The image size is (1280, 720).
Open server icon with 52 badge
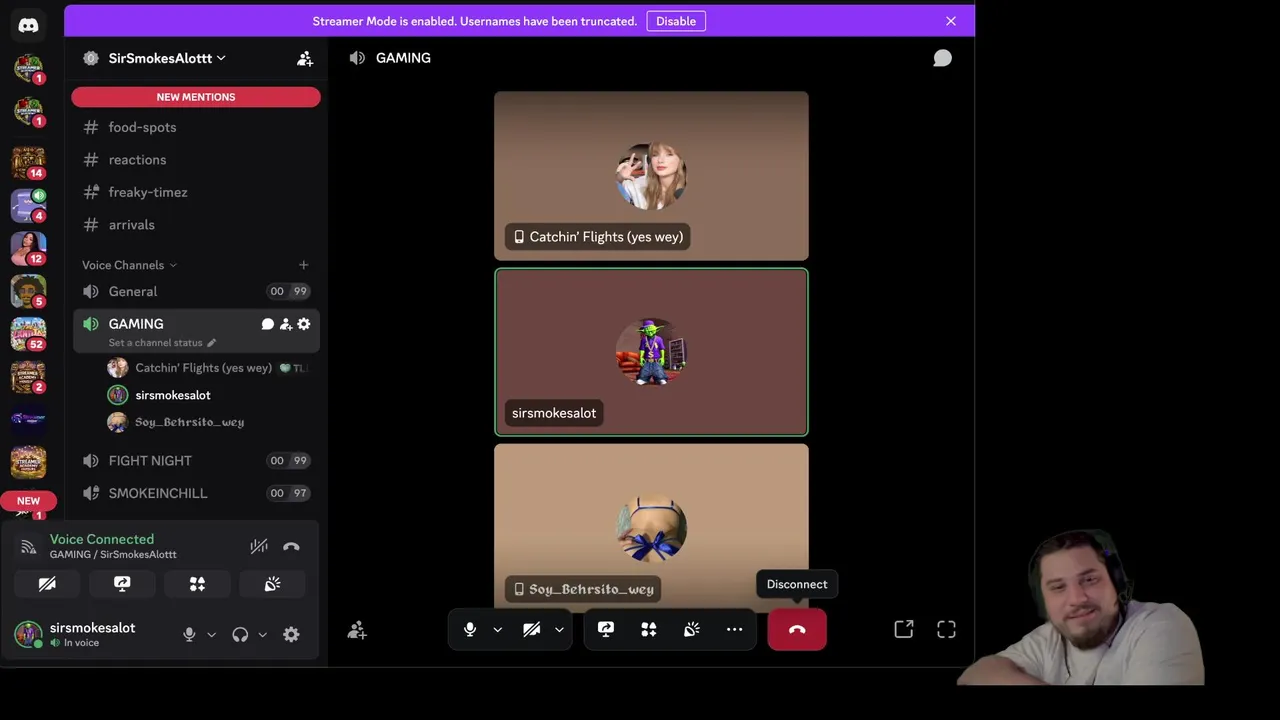tap(28, 334)
